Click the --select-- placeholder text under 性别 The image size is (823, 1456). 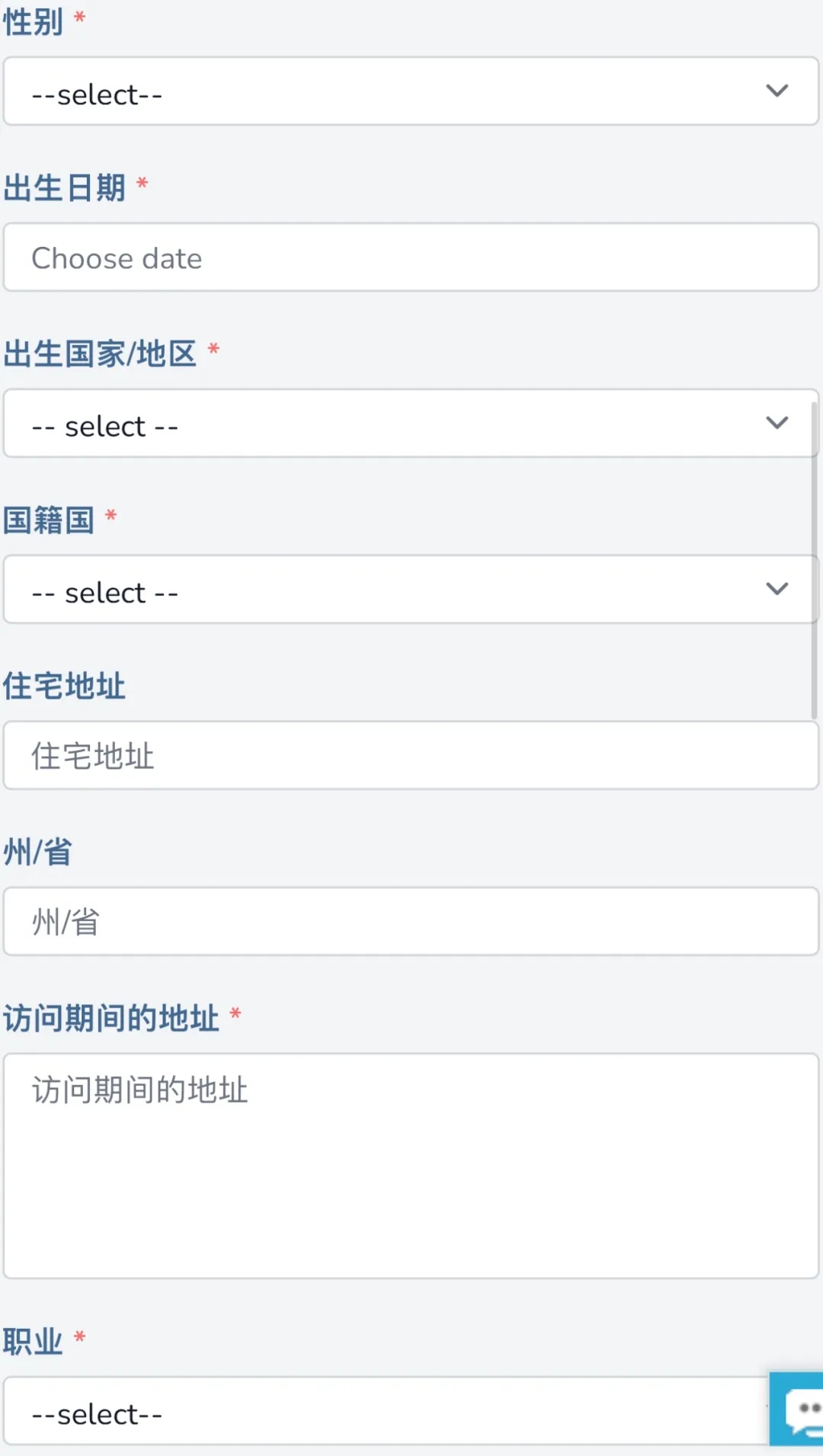coord(97,95)
